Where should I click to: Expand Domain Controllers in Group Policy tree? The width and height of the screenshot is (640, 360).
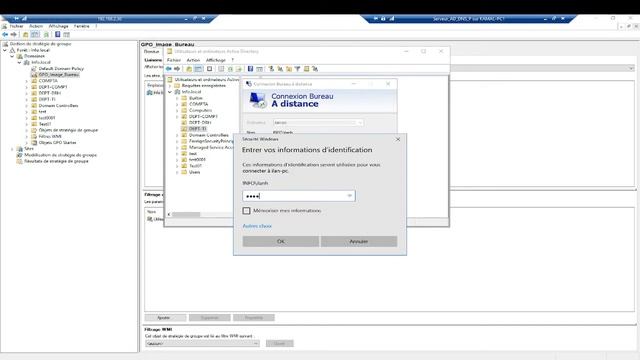click(27, 106)
